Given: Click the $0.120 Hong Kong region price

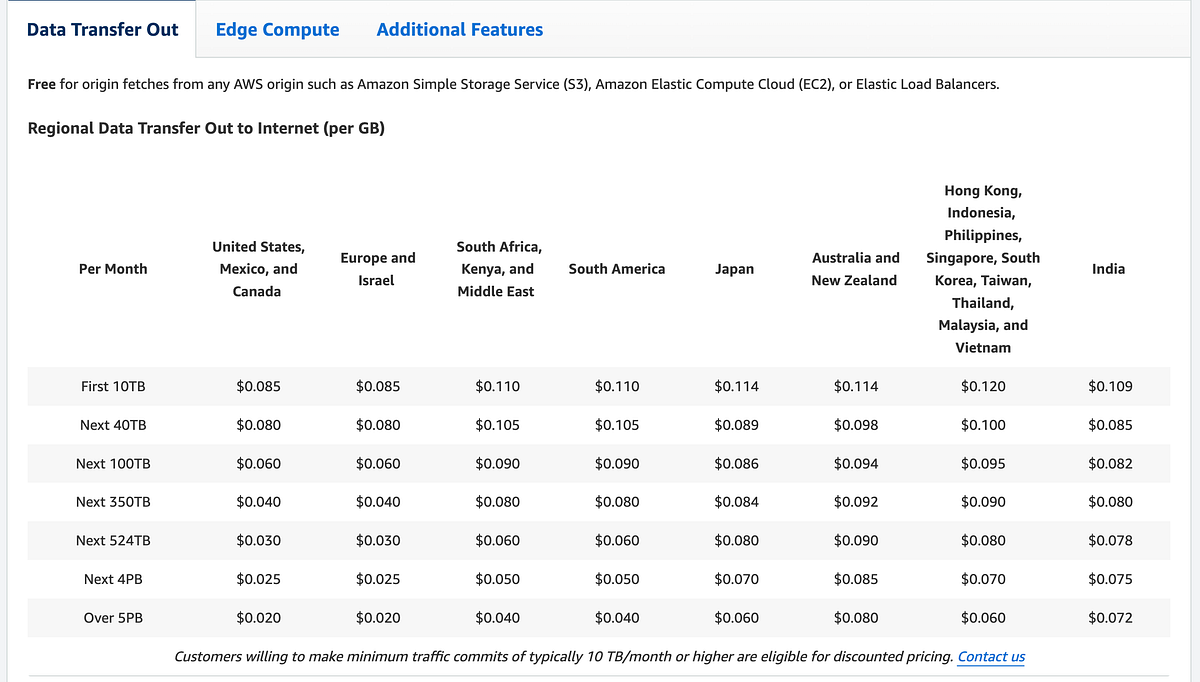Looking at the screenshot, I should 983,386.
